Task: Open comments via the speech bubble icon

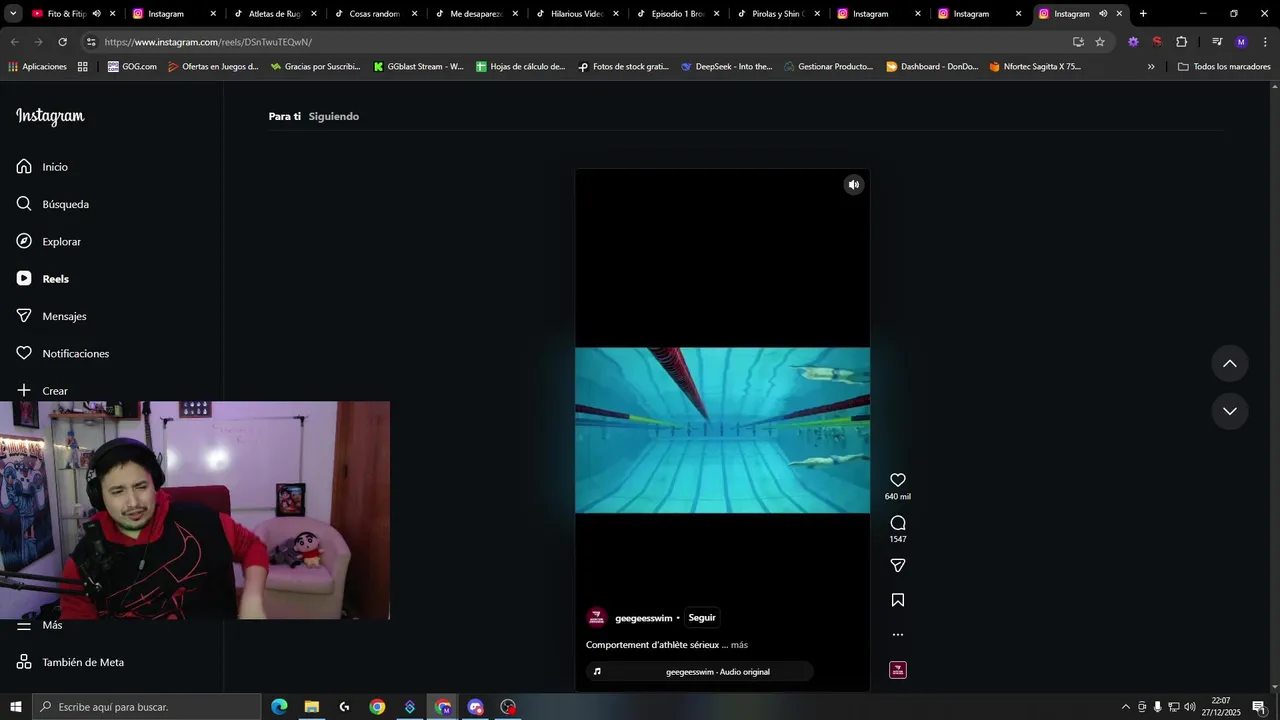Action: coord(898,523)
